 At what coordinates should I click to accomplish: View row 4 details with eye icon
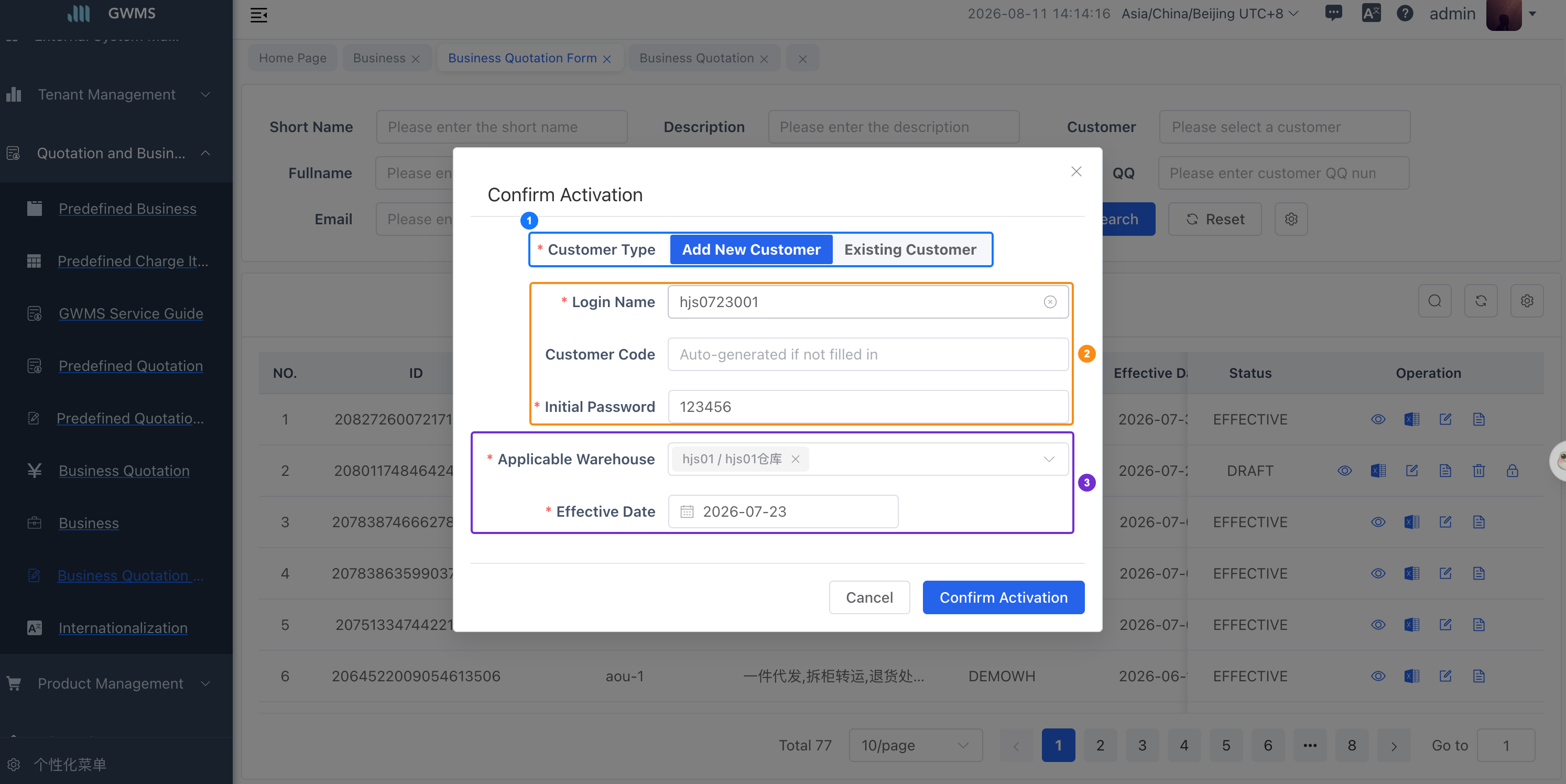point(1378,574)
